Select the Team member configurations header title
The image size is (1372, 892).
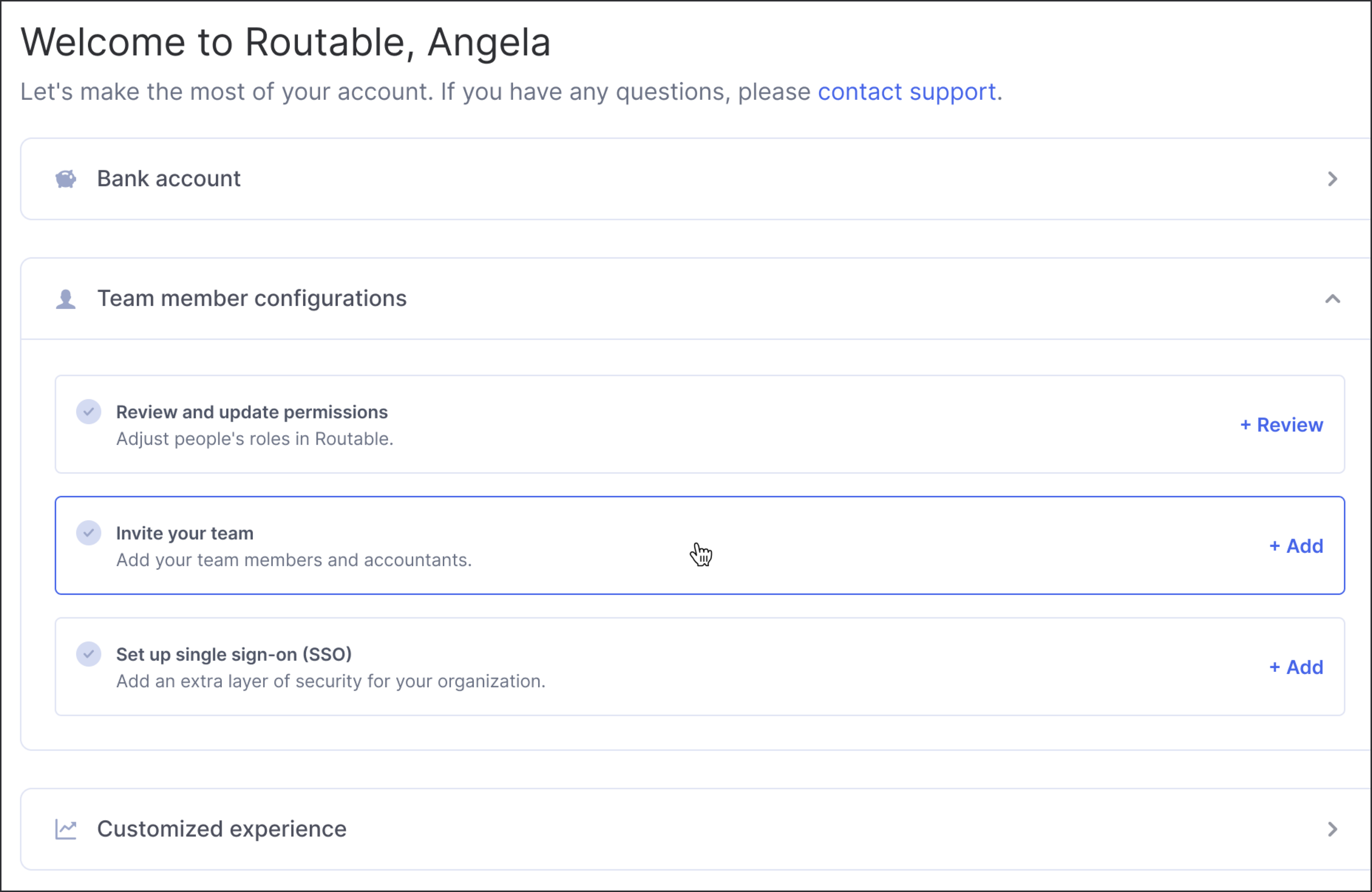(252, 299)
